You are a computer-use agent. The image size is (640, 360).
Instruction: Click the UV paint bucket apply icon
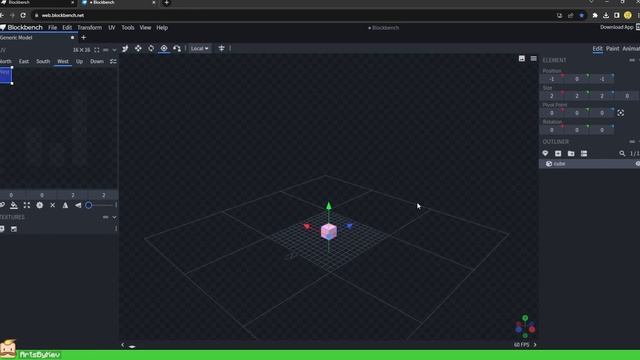click(14, 205)
